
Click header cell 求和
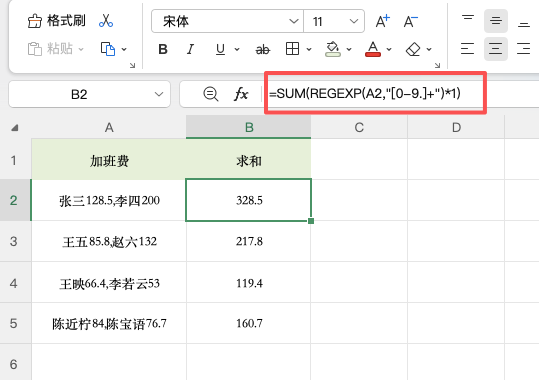(249, 160)
